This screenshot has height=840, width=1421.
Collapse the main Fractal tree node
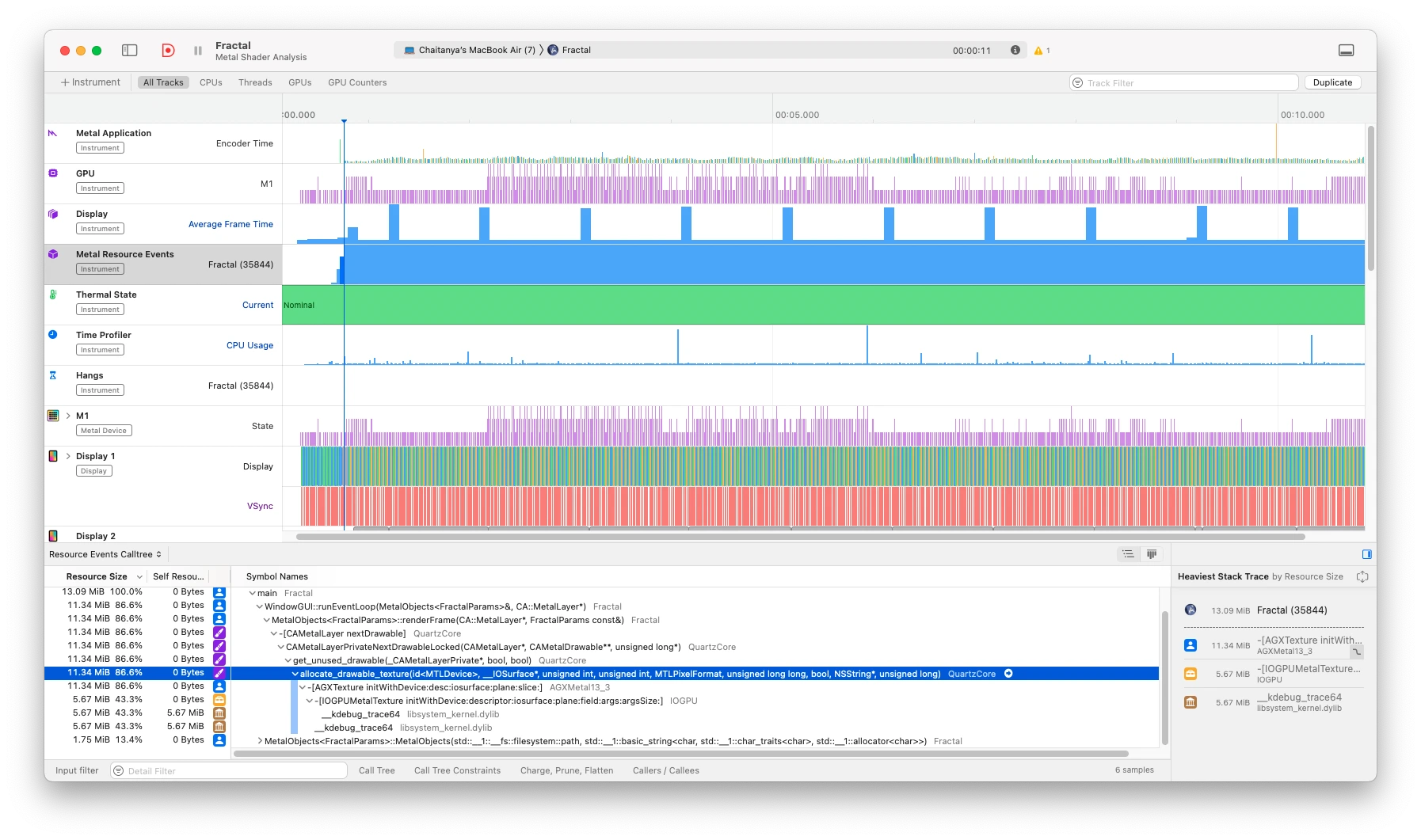[252, 593]
